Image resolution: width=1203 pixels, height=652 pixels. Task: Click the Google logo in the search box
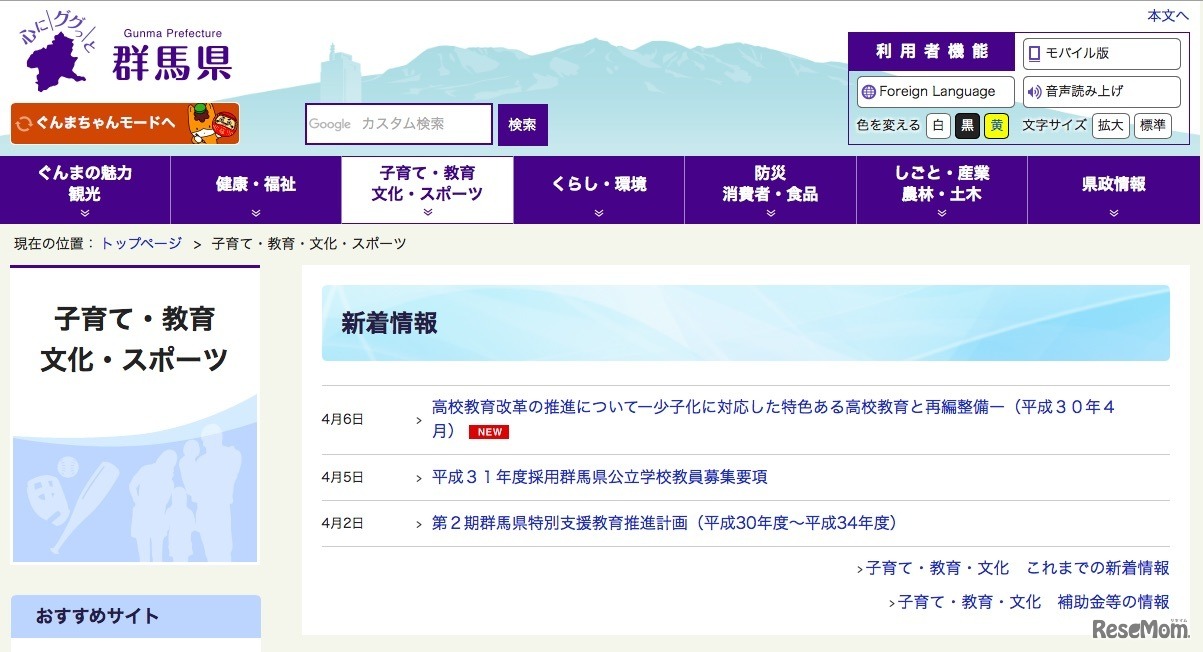(x=328, y=123)
